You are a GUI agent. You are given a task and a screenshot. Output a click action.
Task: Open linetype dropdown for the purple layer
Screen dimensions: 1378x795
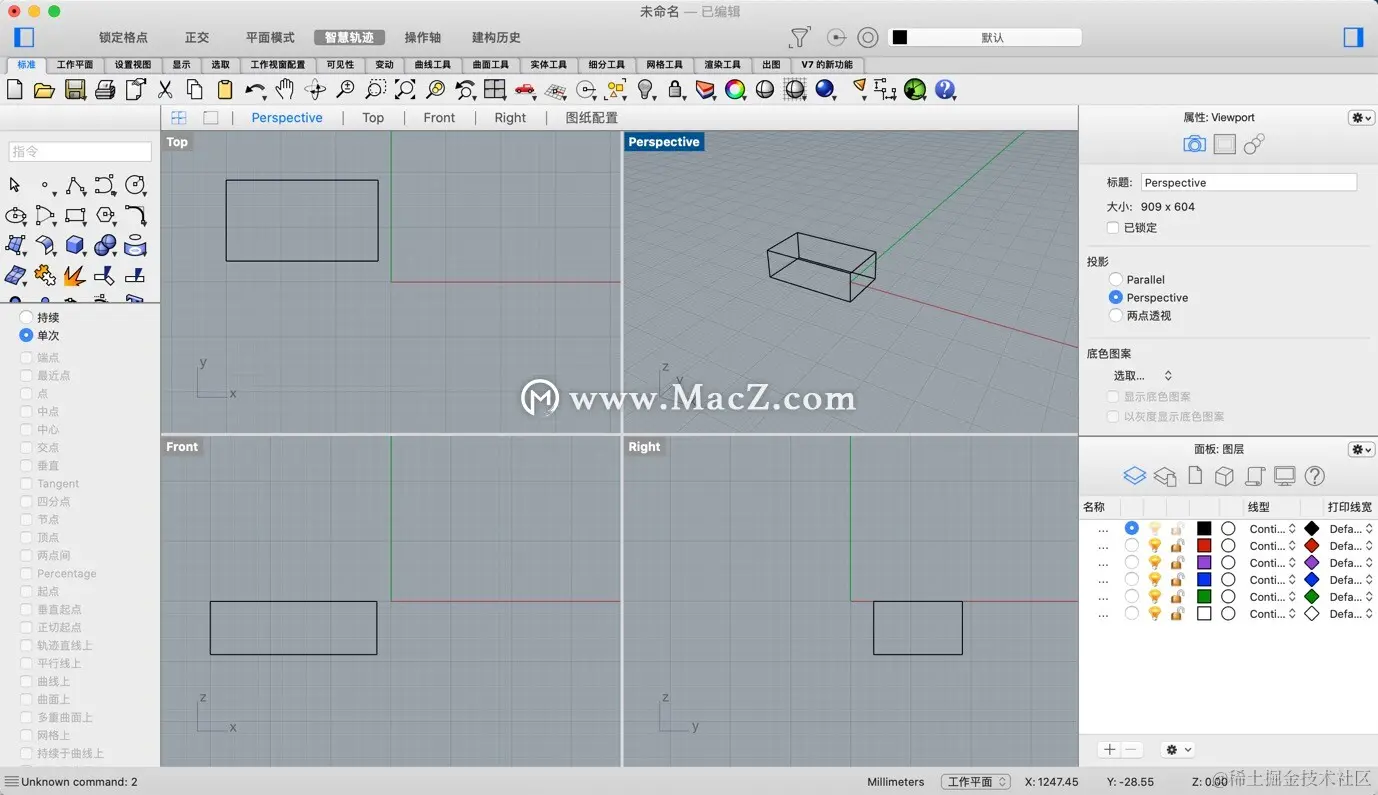pos(1273,563)
